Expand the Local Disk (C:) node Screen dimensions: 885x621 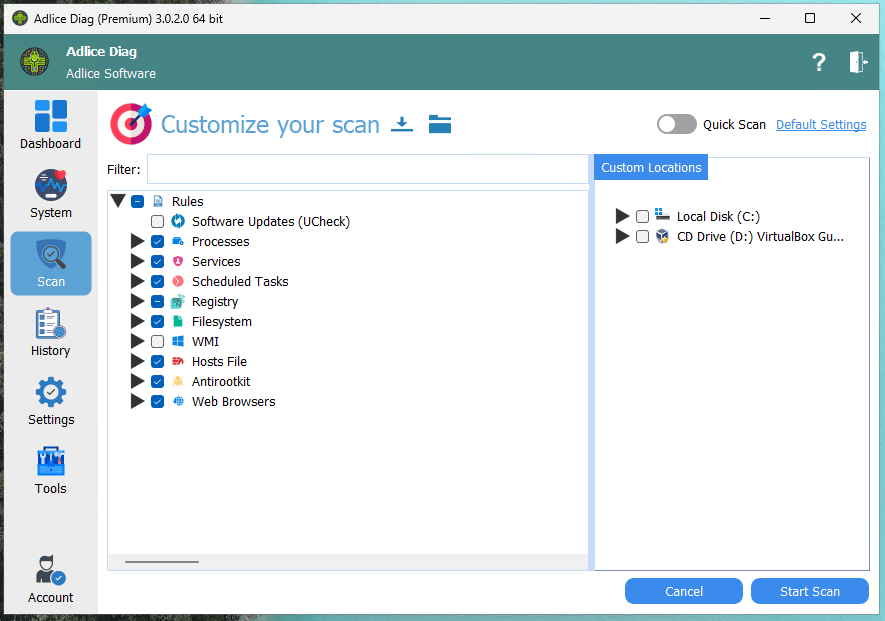[623, 216]
